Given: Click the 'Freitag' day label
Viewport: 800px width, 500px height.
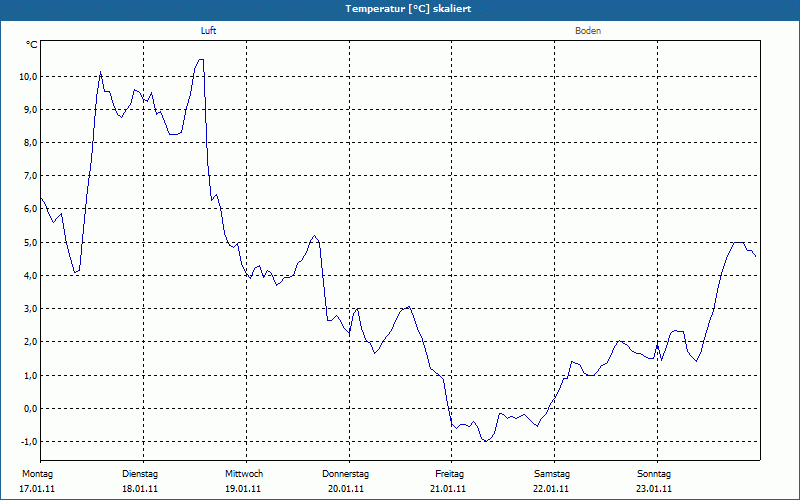Looking at the screenshot, I should 449,474.
